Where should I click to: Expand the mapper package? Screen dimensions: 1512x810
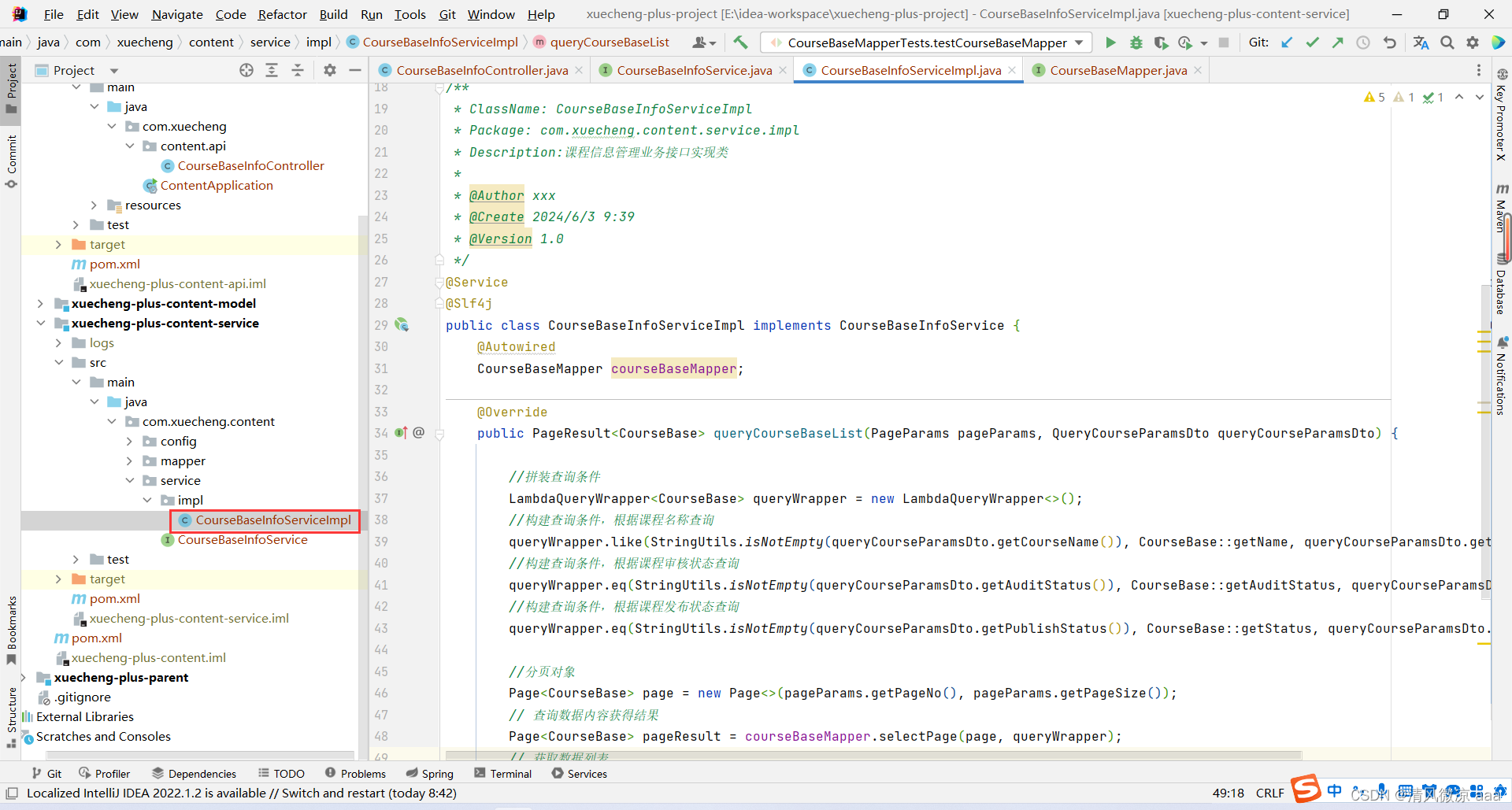pyautogui.click(x=130, y=460)
